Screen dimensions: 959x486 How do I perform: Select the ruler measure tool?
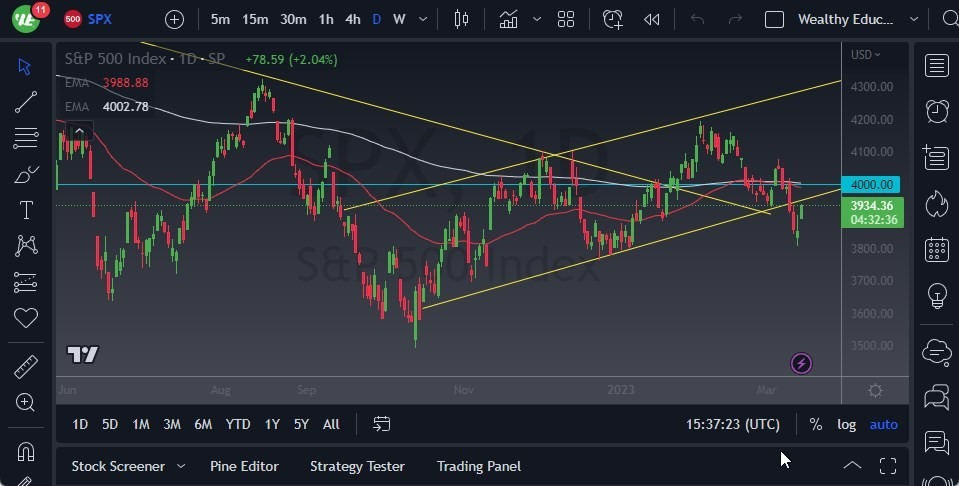coord(26,367)
